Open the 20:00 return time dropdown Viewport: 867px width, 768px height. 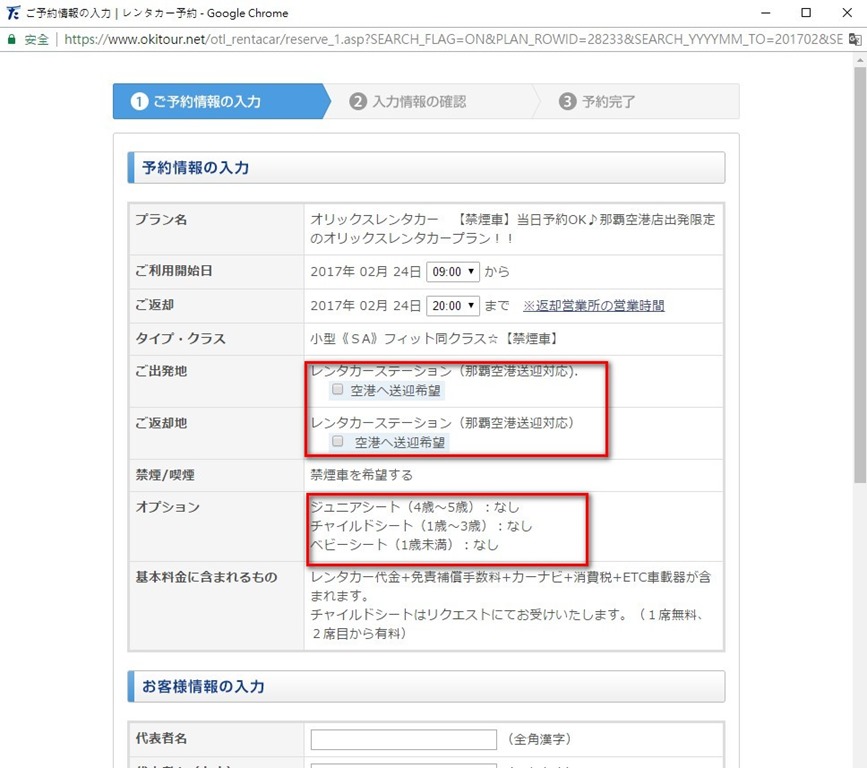pos(453,305)
